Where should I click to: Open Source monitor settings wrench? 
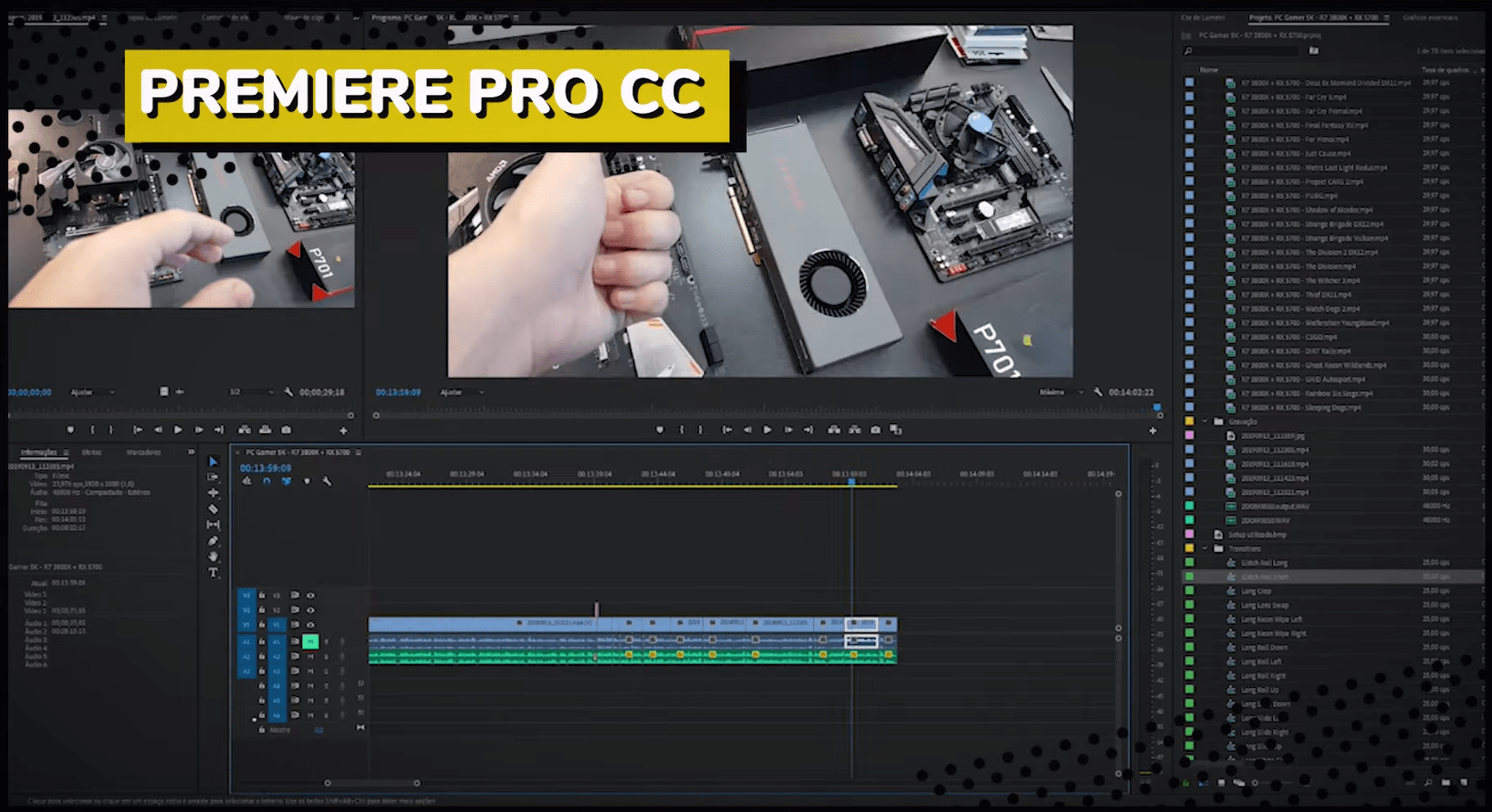coord(288,392)
